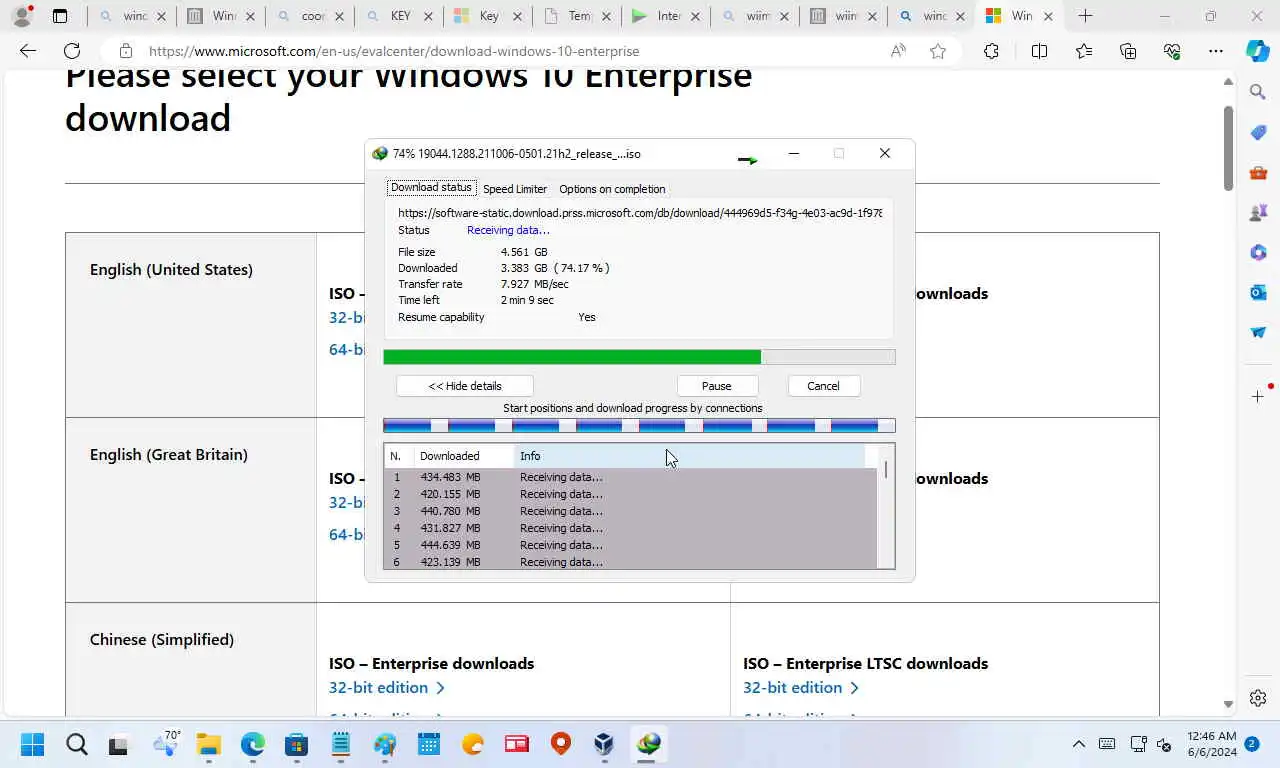Image resolution: width=1280 pixels, height=768 pixels.
Task: Open Microsoft Store from the taskbar
Action: click(x=296, y=744)
